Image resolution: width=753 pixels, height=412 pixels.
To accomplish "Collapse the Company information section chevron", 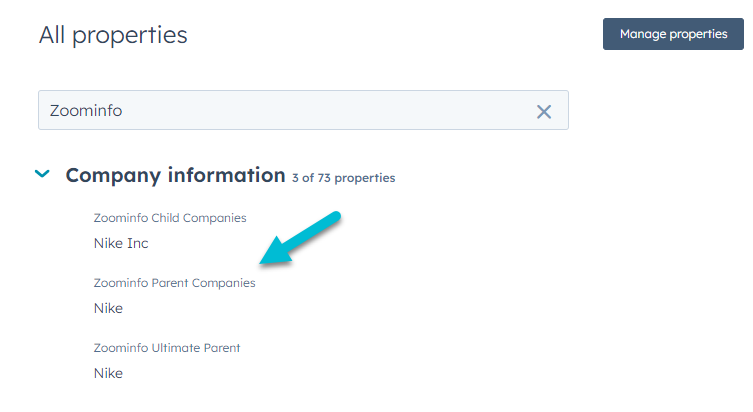I will [x=42, y=174].
